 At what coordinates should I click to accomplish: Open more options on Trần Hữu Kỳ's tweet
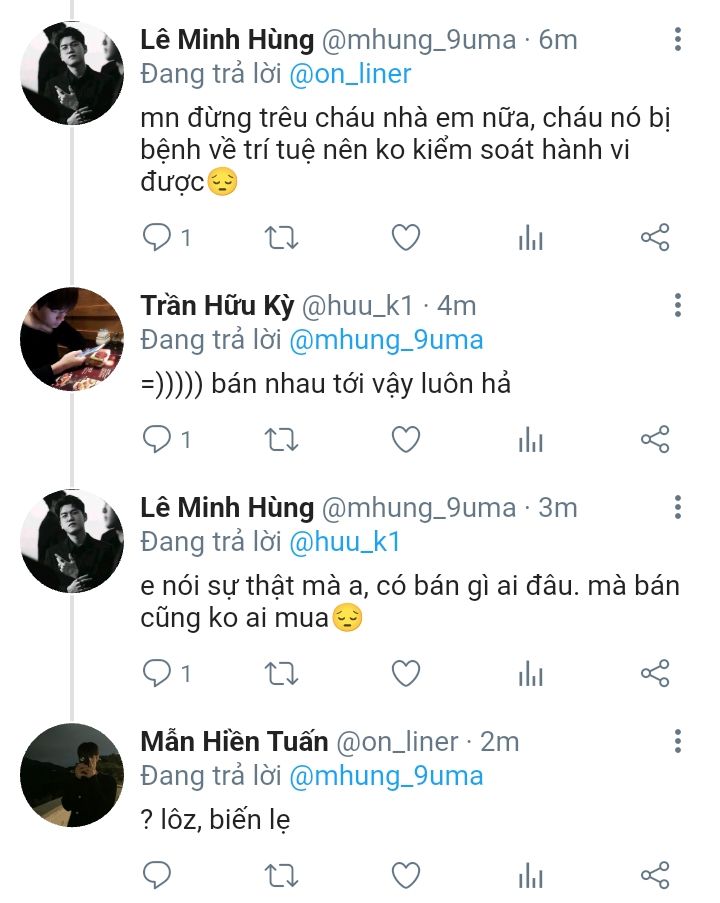pyautogui.click(x=678, y=306)
